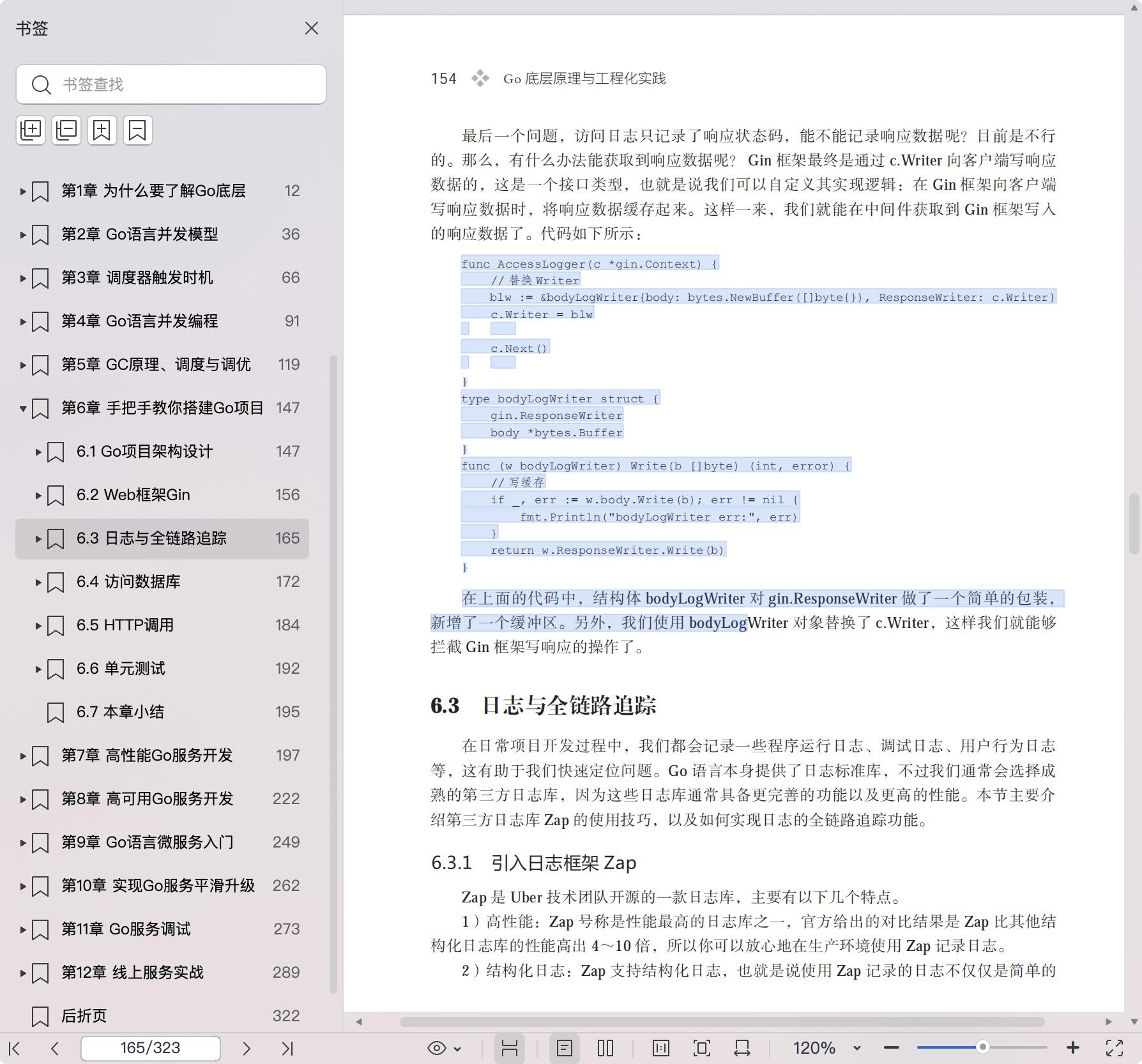The image size is (1142, 1064).
Task: Delete bookmark icon in the bookmarks panel
Action: click(138, 130)
